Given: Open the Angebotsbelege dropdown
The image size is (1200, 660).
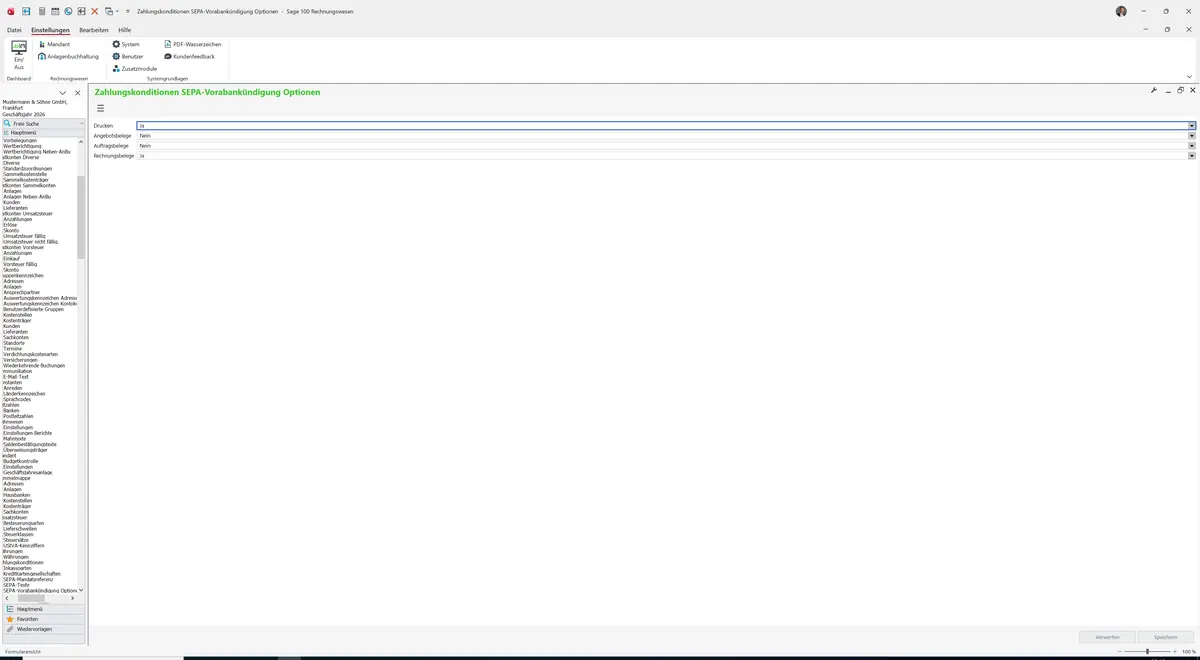Looking at the screenshot, I should pos(1192,136).
